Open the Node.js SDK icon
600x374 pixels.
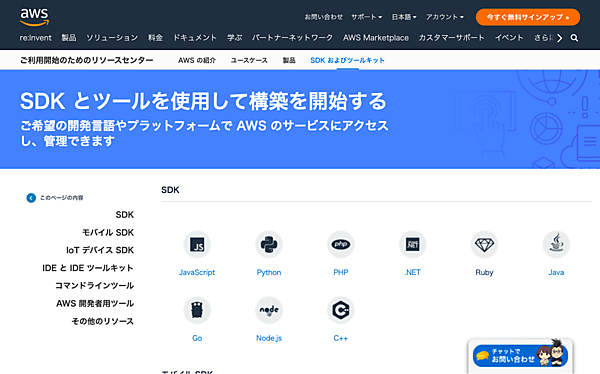coord(269,310)
